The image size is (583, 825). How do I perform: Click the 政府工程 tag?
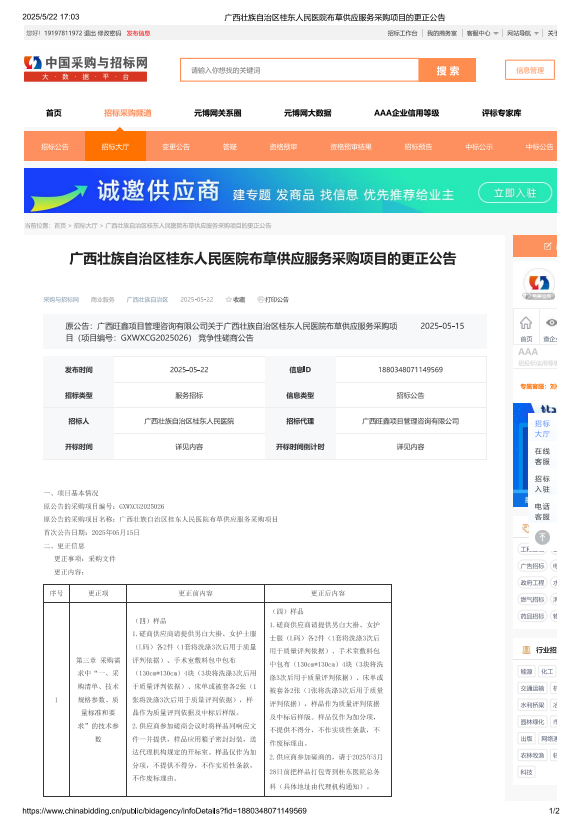point(532,582)
